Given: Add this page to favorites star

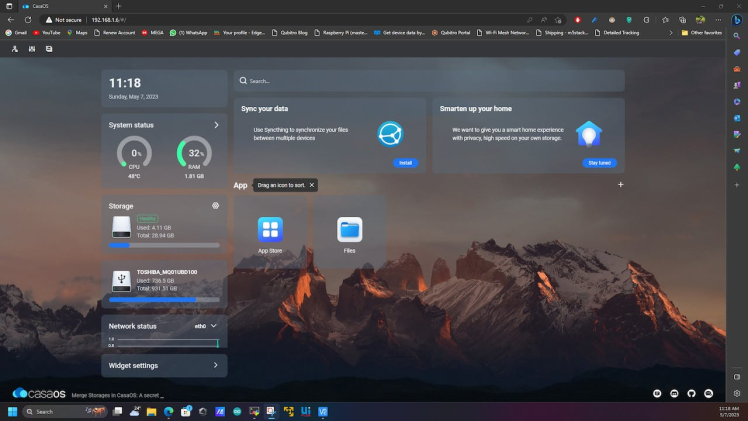Looking at the screenshot, I should (558, 20).
